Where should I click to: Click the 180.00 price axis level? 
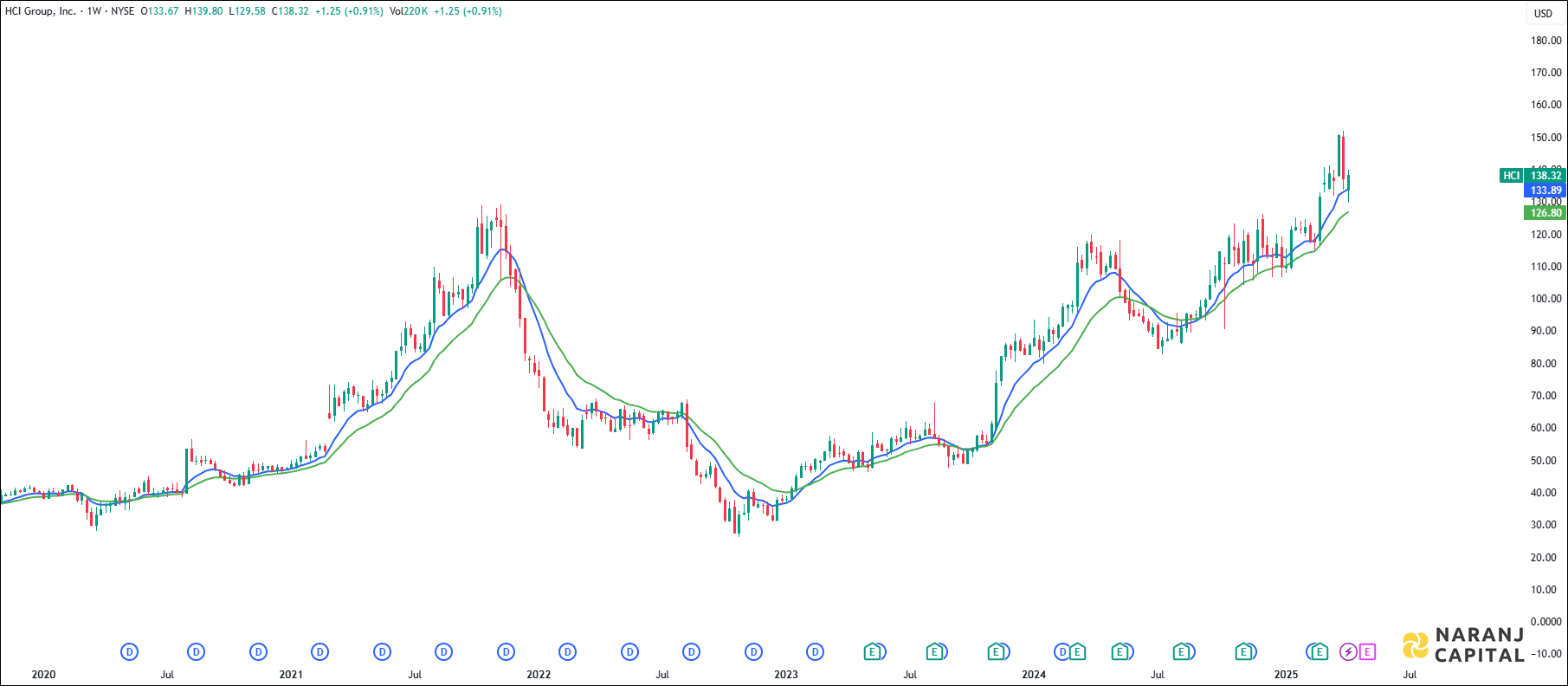(x=1546, y=41)
